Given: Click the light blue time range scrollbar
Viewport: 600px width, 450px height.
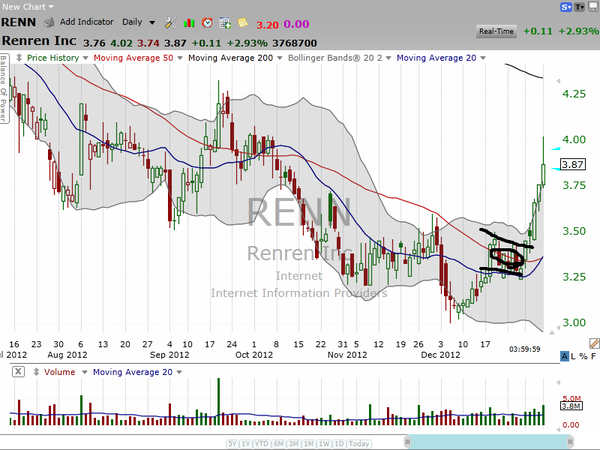Looking at the screenshot, I should (489, 442).
